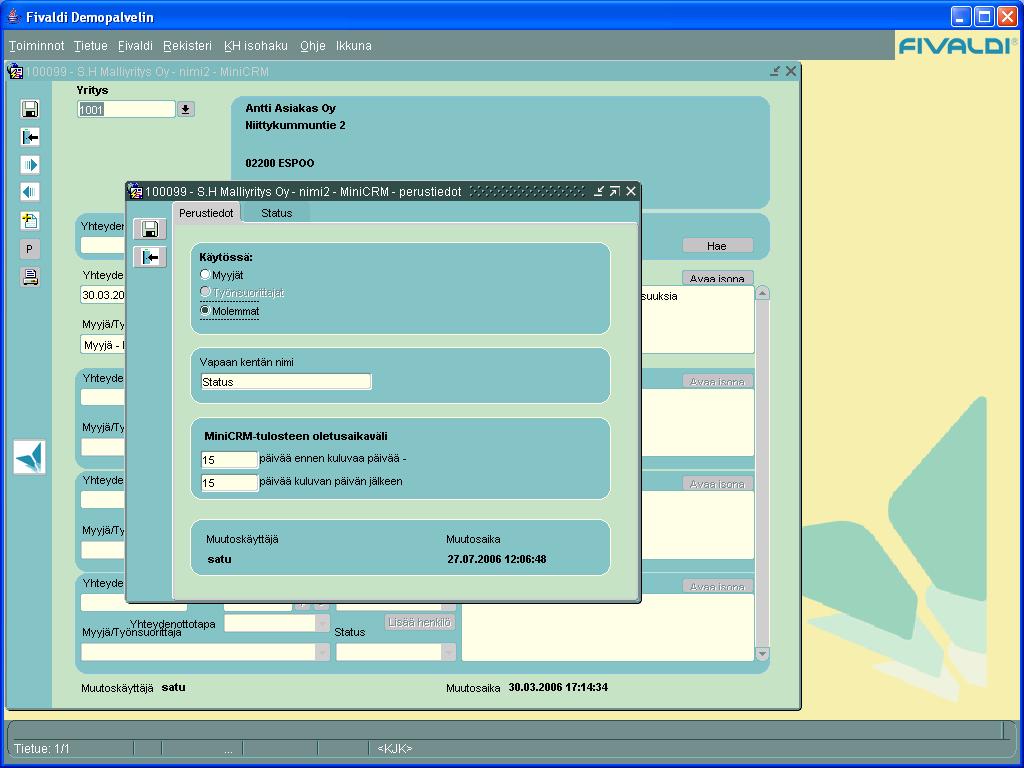The image size is (1024, 768).
Task: Minimize the background MiniCRM window
Action: 775,71
